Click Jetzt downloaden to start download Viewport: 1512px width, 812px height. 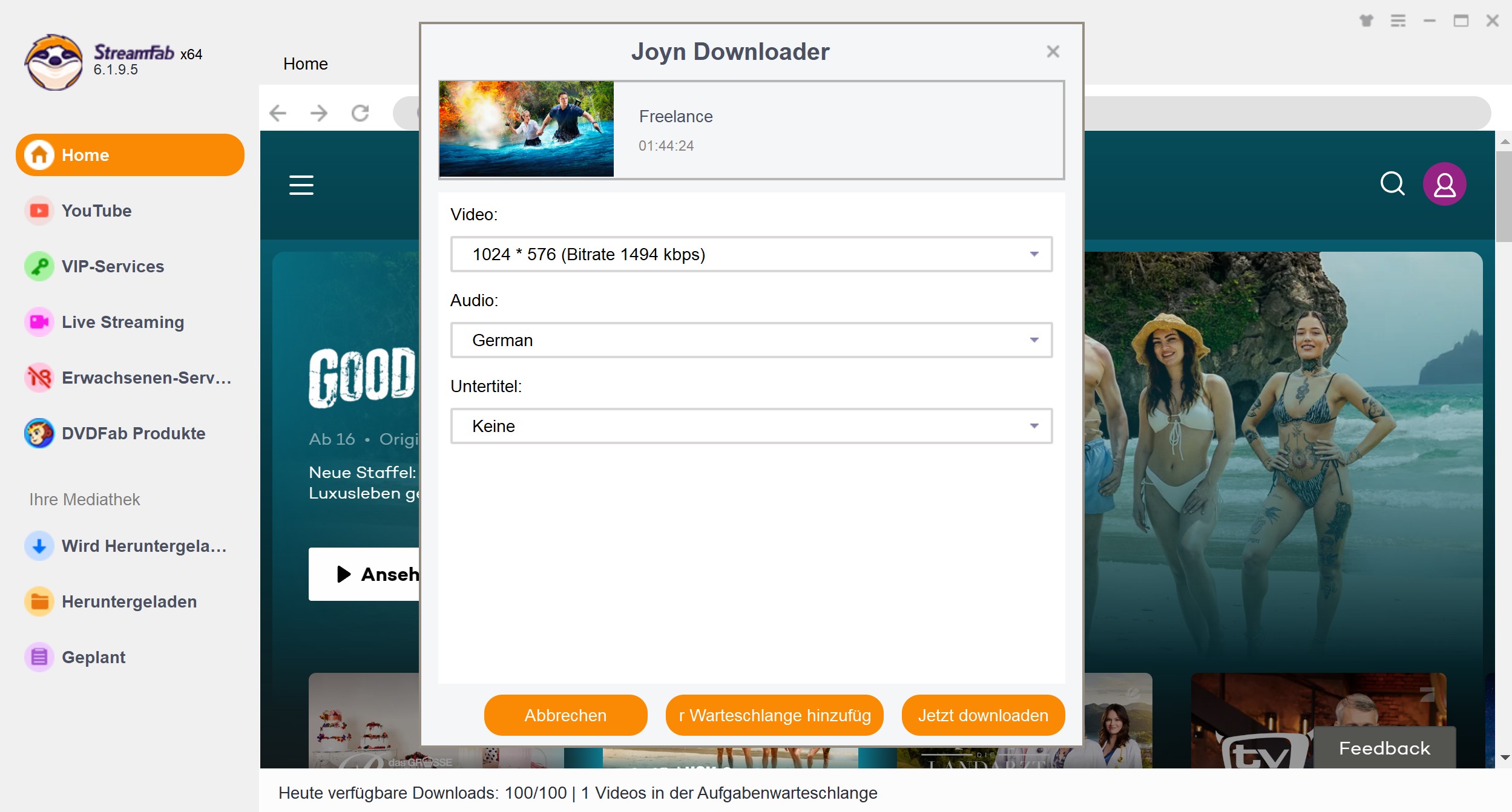coord(982,715)
